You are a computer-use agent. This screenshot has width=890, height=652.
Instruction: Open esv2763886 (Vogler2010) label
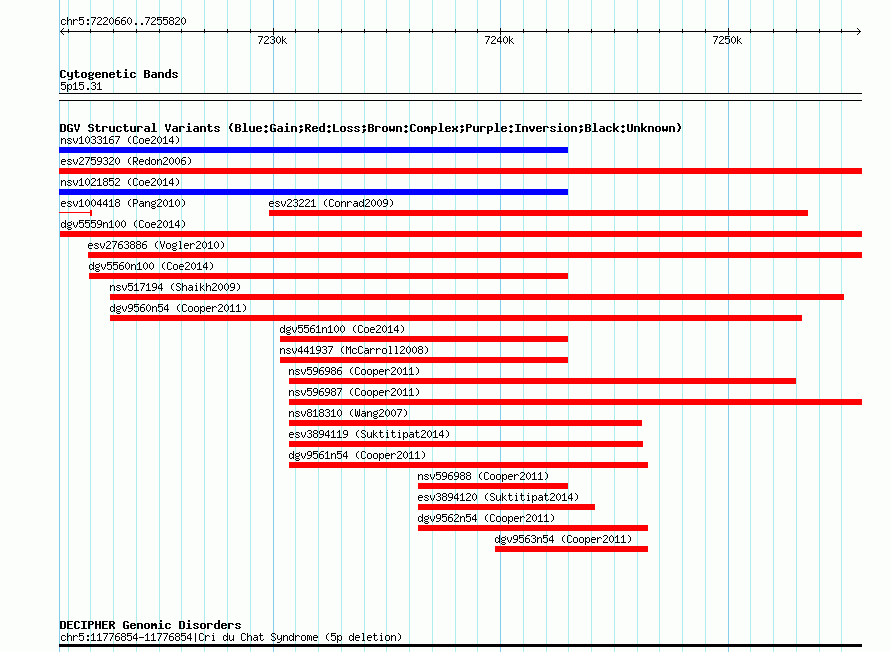coord(156,245)
